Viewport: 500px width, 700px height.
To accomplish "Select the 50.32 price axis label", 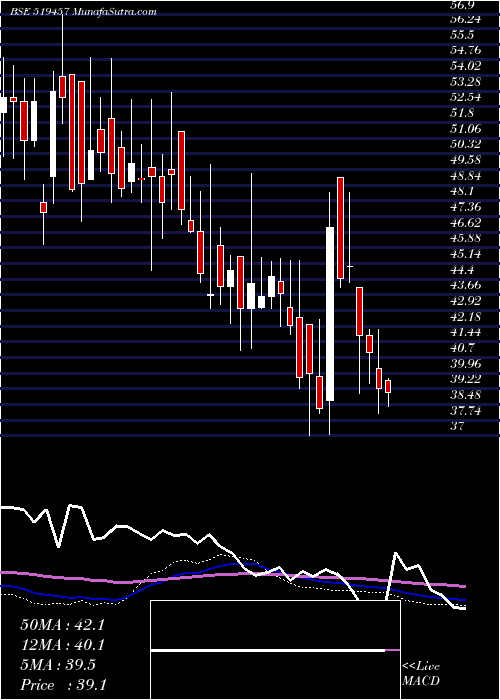I will [467, 145].
